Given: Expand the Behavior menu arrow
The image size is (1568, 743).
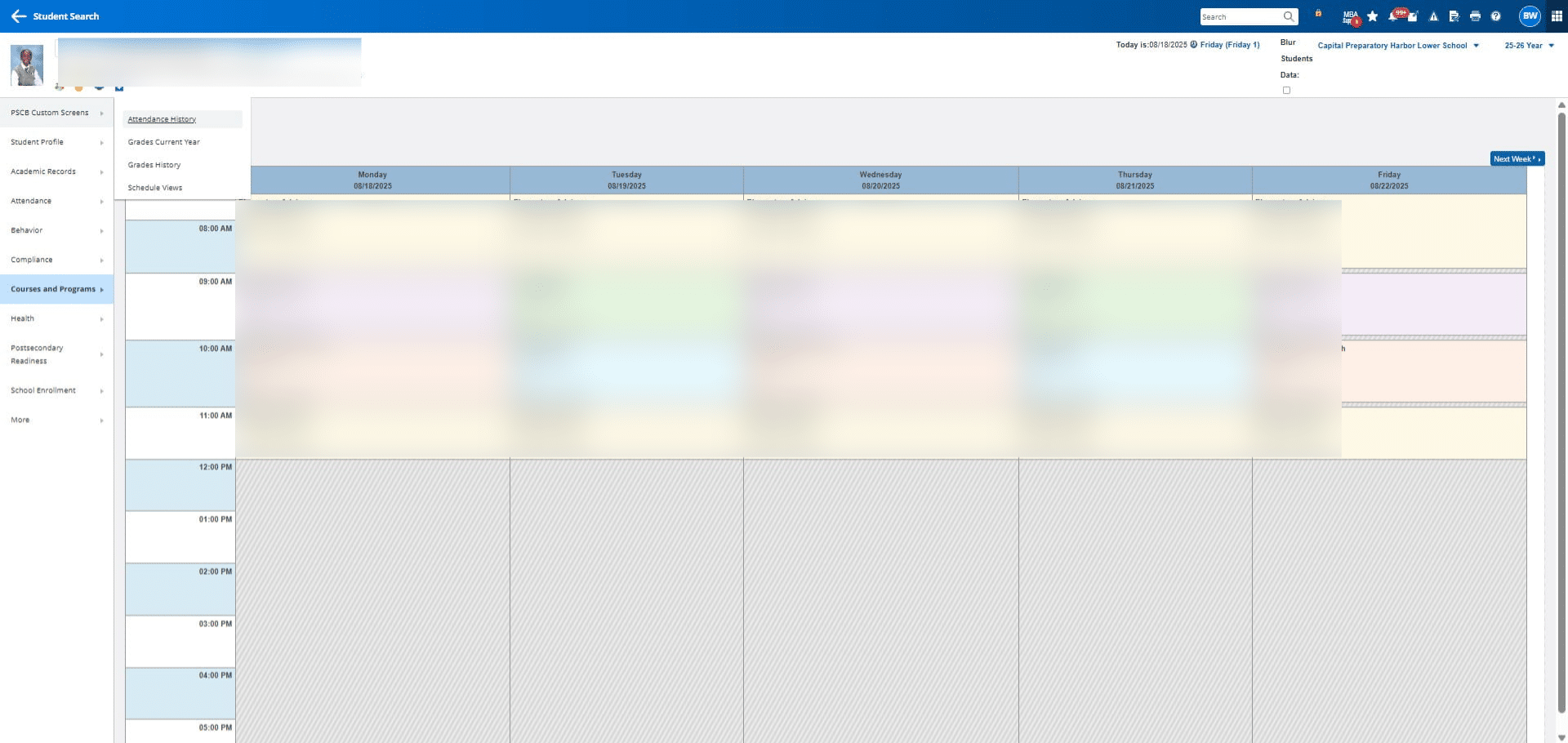Looking at the screenshot, I should click(x=102, y=231).
